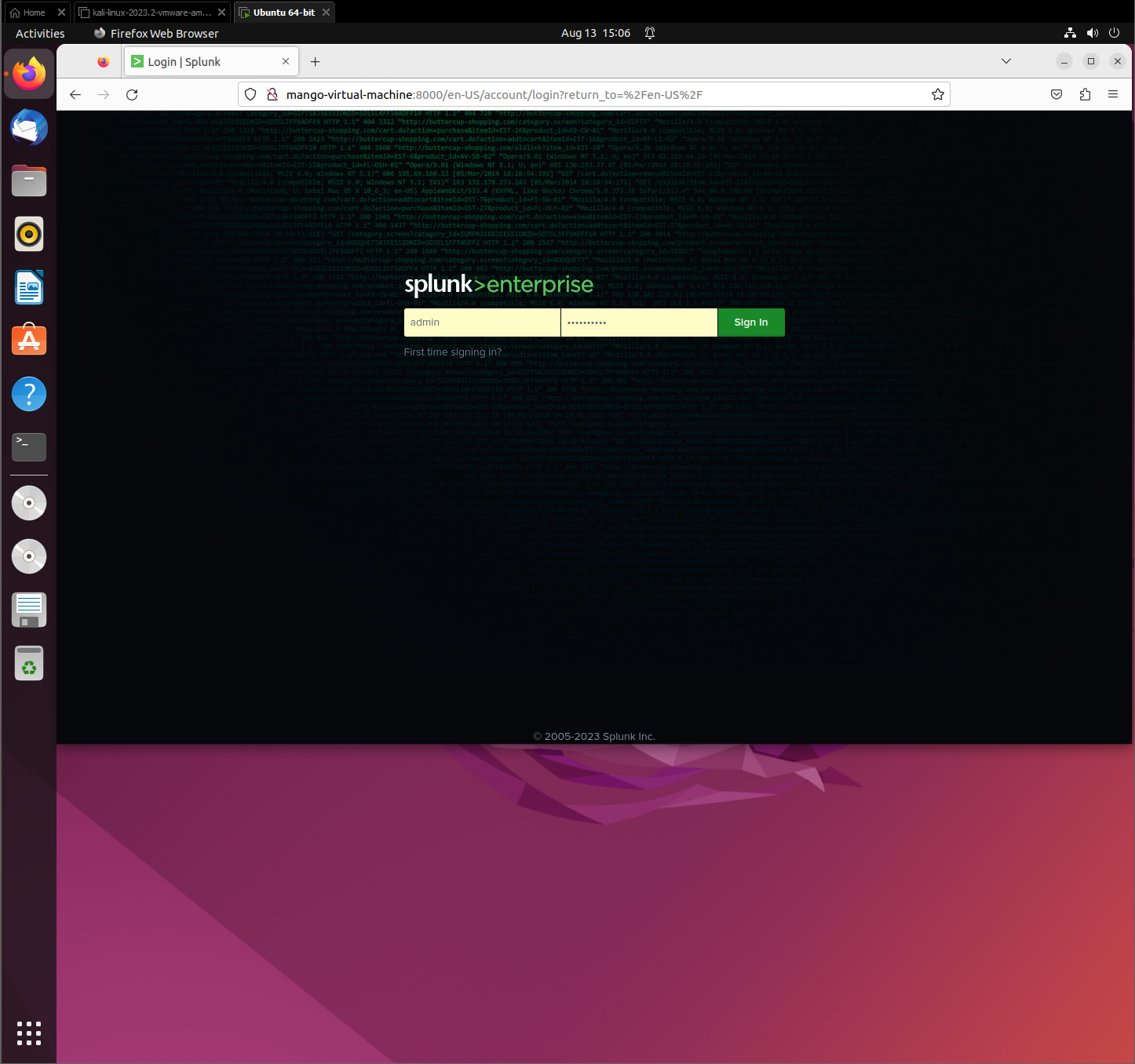The image size is (1135, 1064).
Task: Click the Firefox View pinned icon
Action: pos(103,62)
